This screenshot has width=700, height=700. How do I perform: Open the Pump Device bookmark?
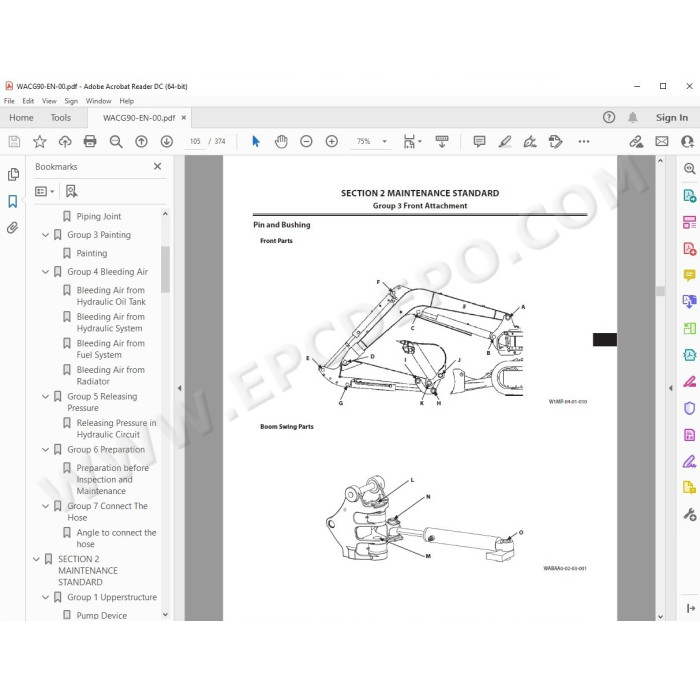click(102, 615)
